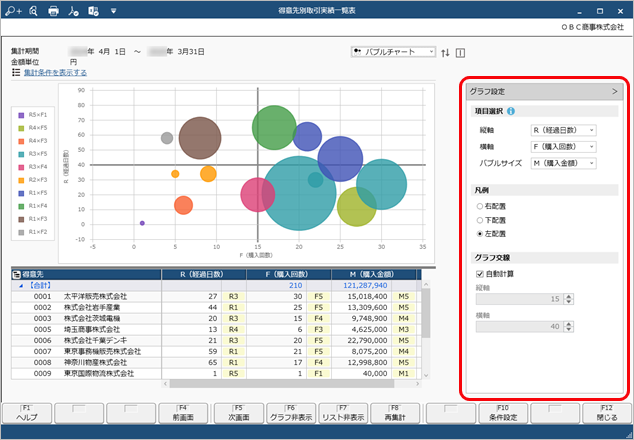
Task: Open the バブルサイズ M（購入金額） dropdown
Action: (x=563, y=163)
